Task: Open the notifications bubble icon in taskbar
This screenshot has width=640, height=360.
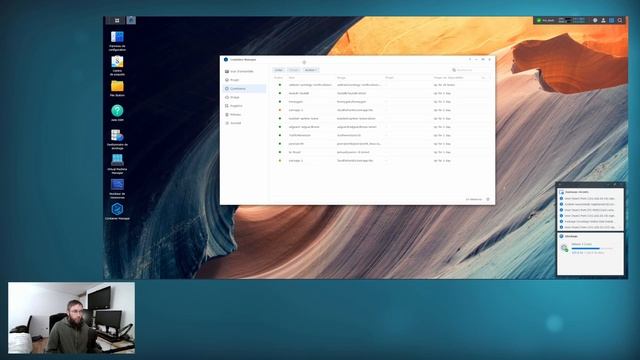Action: tap(595, 20)
